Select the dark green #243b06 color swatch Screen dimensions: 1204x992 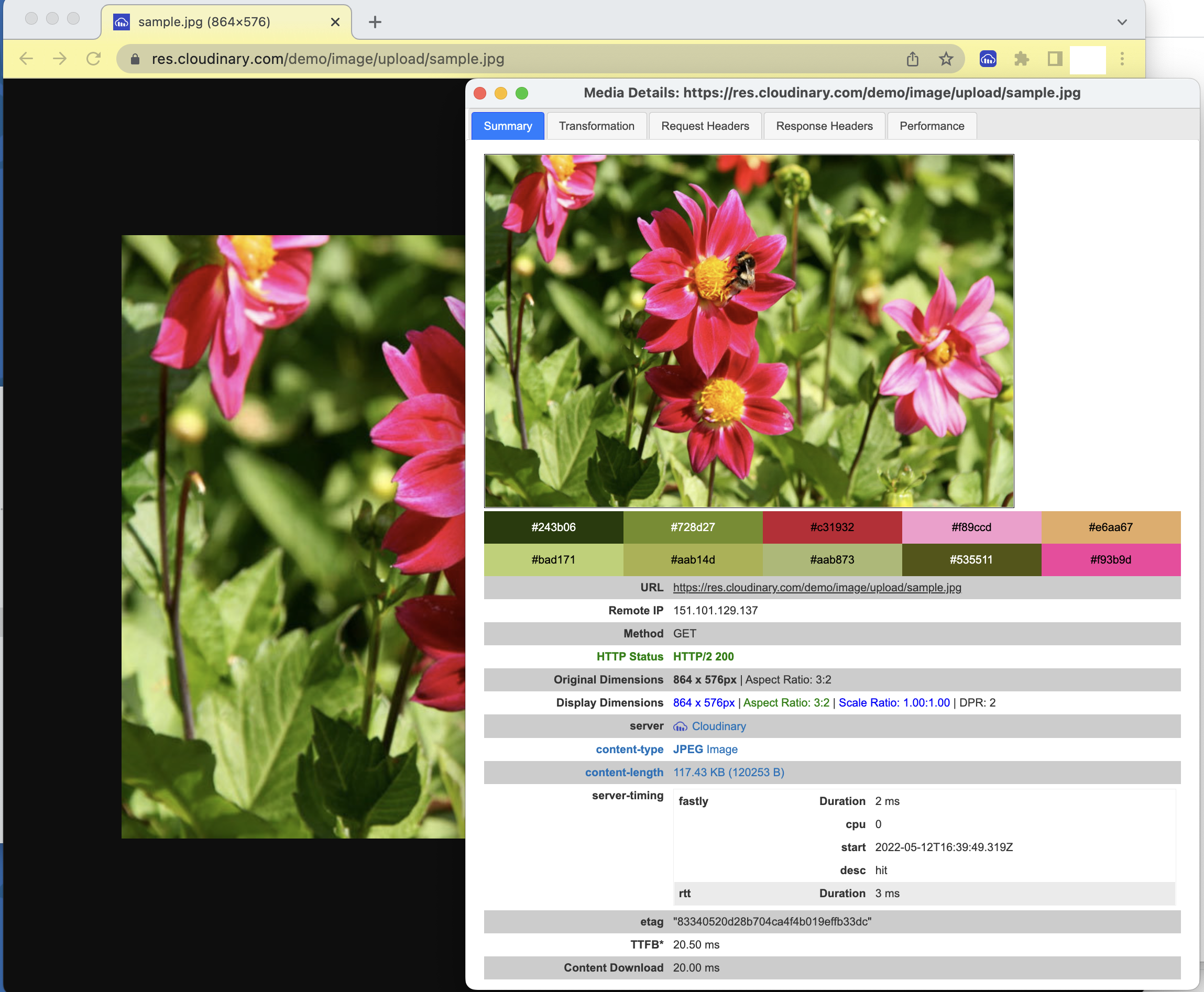553,527
